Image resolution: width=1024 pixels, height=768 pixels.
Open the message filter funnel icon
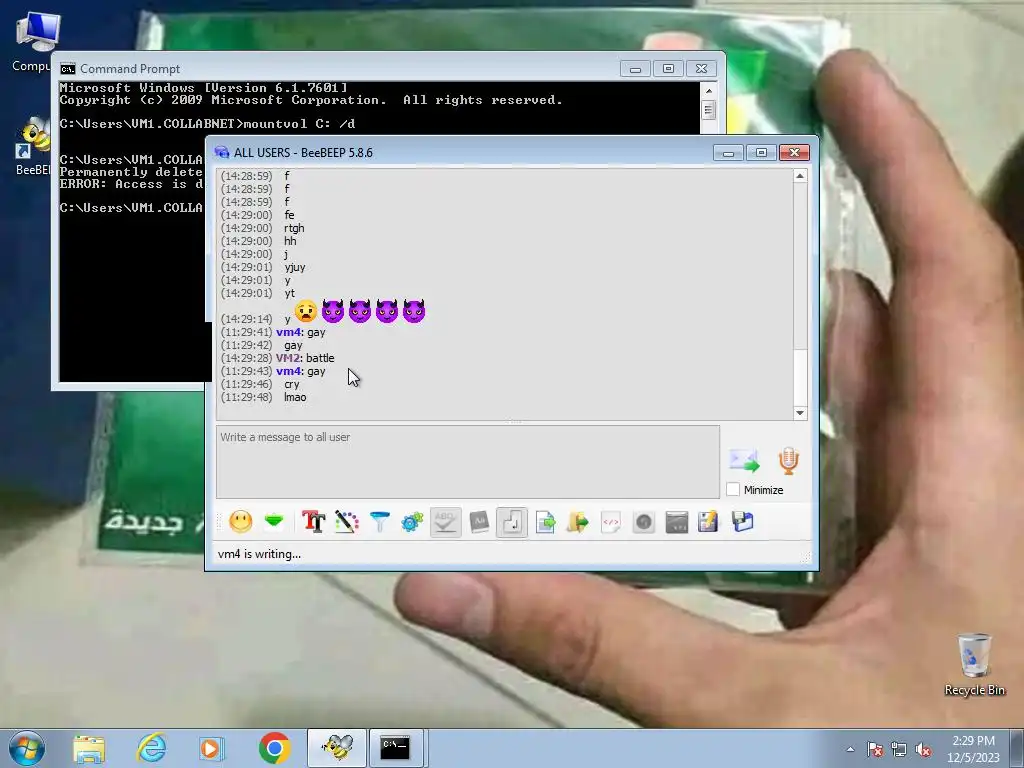click(x=379, y=522)
